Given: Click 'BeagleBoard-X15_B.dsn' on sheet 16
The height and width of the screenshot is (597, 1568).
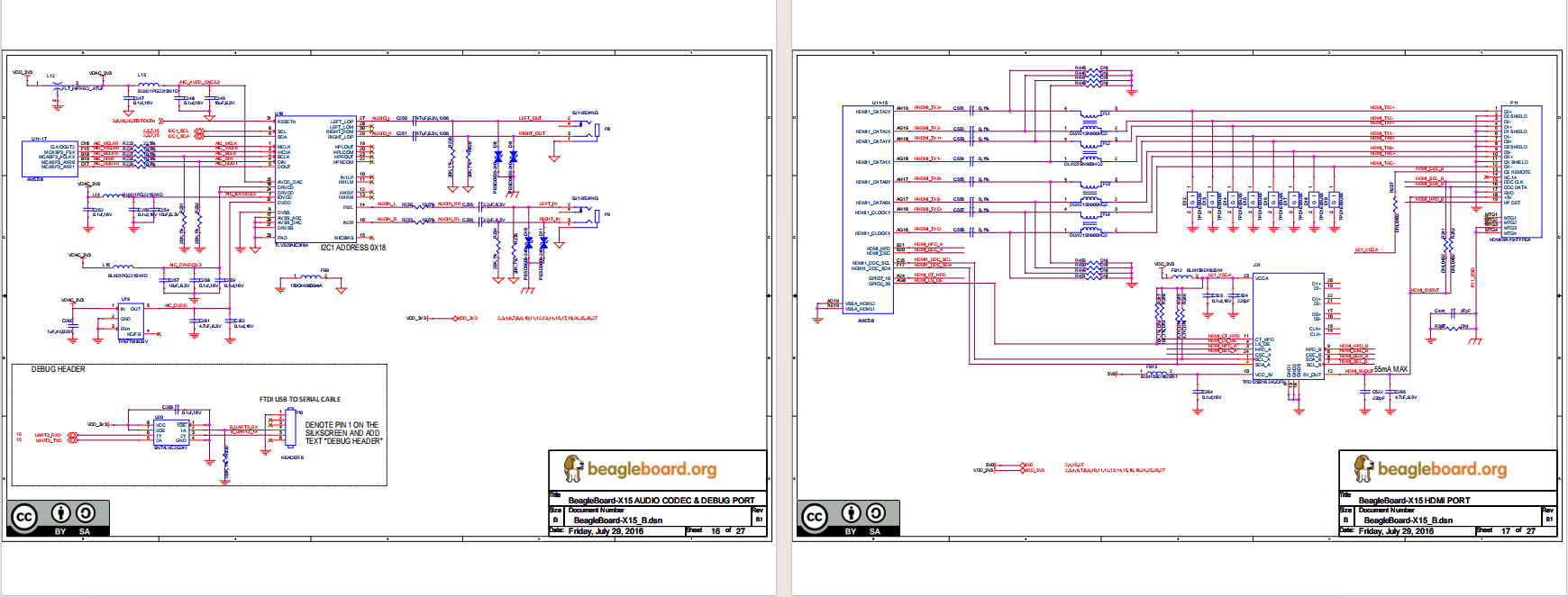Looking at the screenshot, I should pyautogui.click(x=617, y=520).
